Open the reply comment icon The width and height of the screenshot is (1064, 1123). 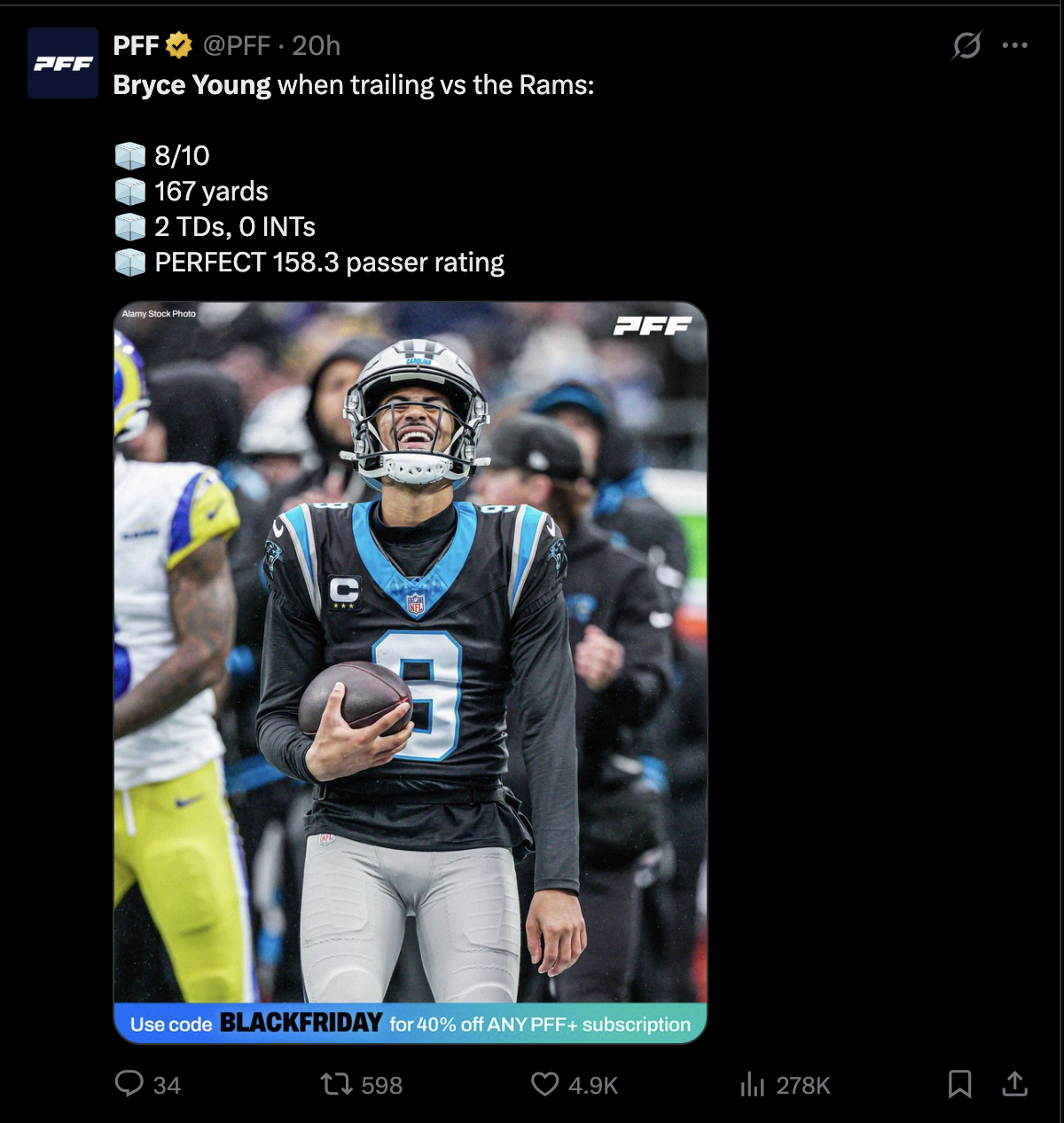pos(129,1084)
